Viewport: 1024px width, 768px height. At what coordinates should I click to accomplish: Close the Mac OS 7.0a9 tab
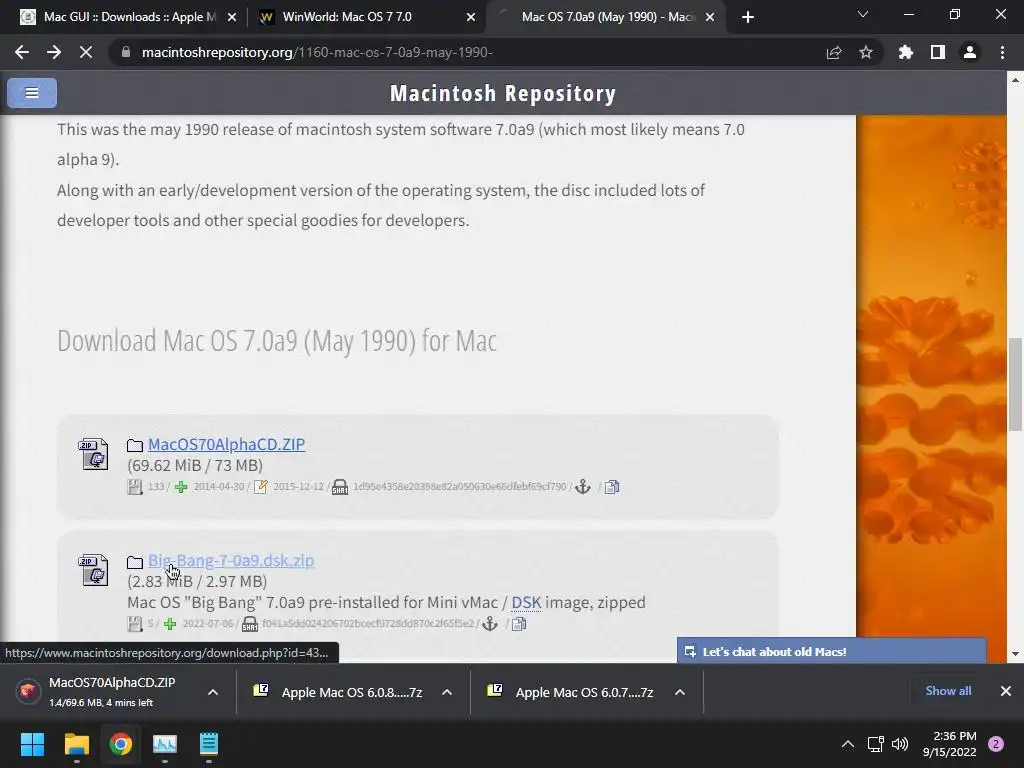coord(710,17)
